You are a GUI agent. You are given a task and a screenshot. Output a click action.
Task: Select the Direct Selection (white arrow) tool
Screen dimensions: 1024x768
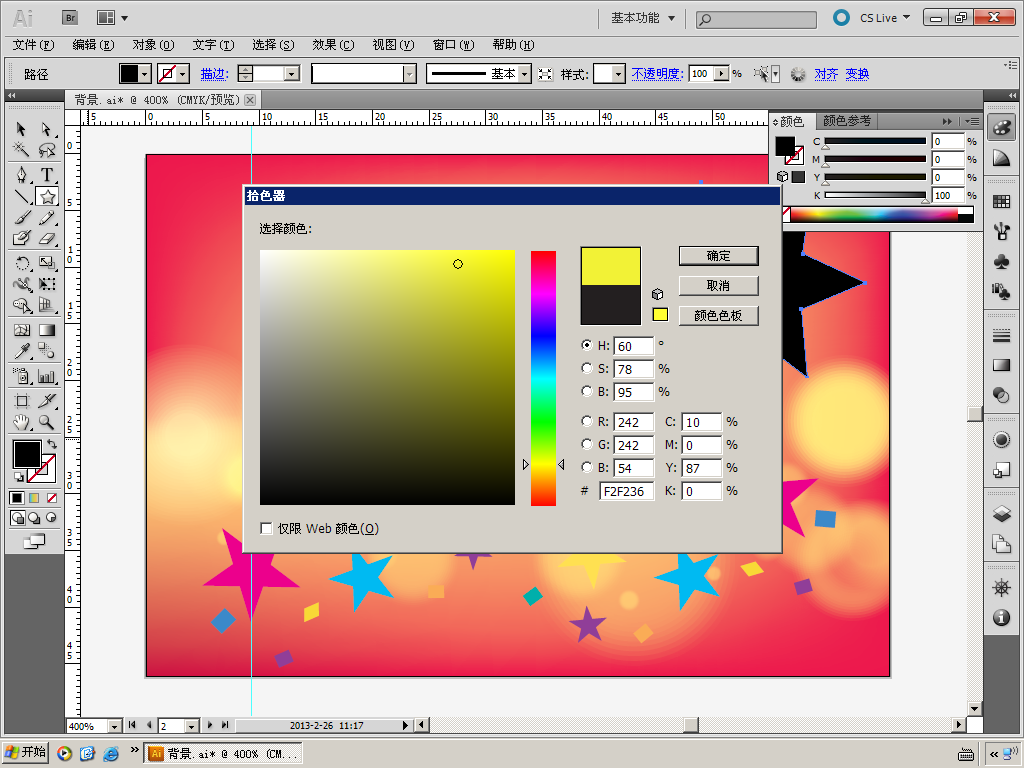click(46, 129)
